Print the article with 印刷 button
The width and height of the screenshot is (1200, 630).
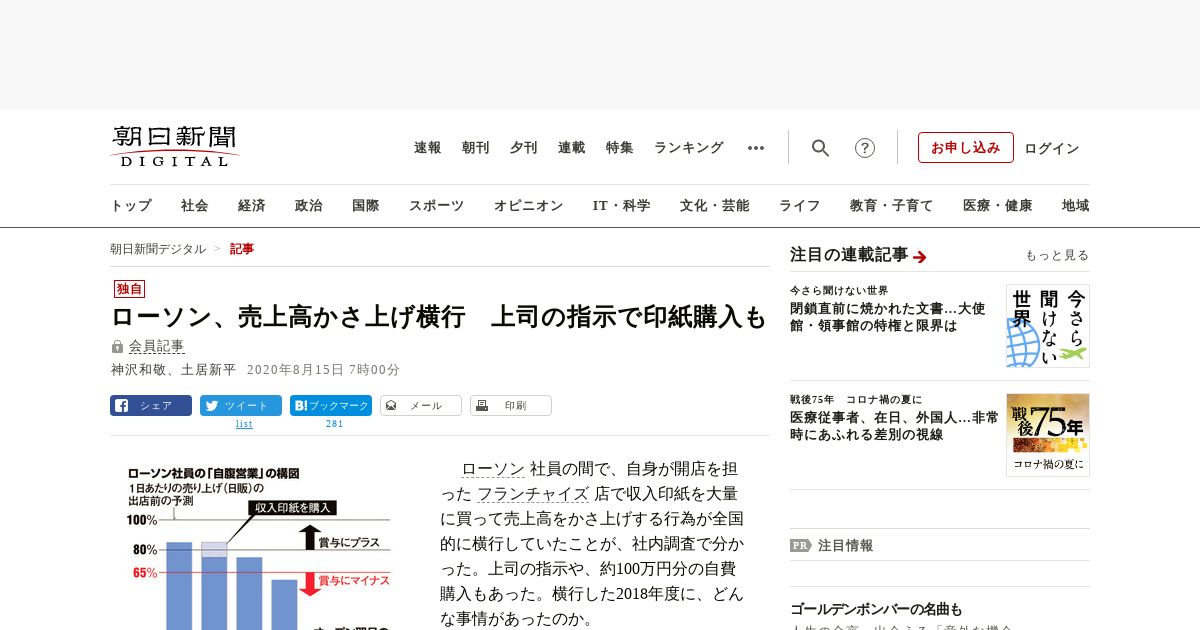511,405
